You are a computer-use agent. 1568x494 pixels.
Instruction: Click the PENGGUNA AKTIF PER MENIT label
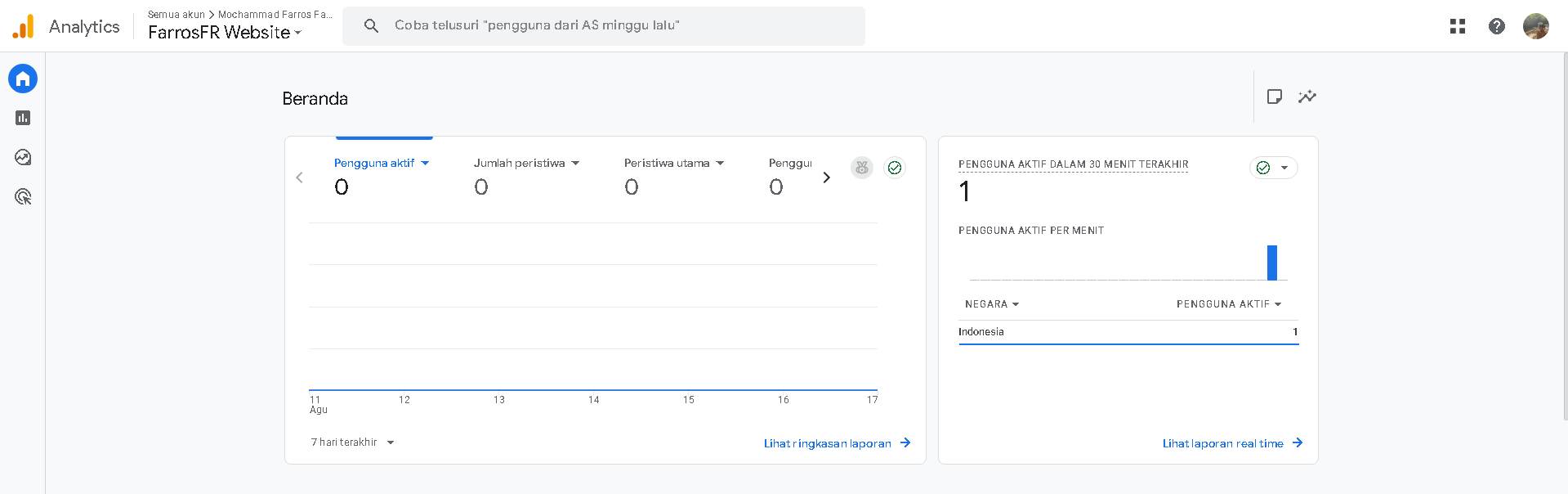click(1031, 231)
